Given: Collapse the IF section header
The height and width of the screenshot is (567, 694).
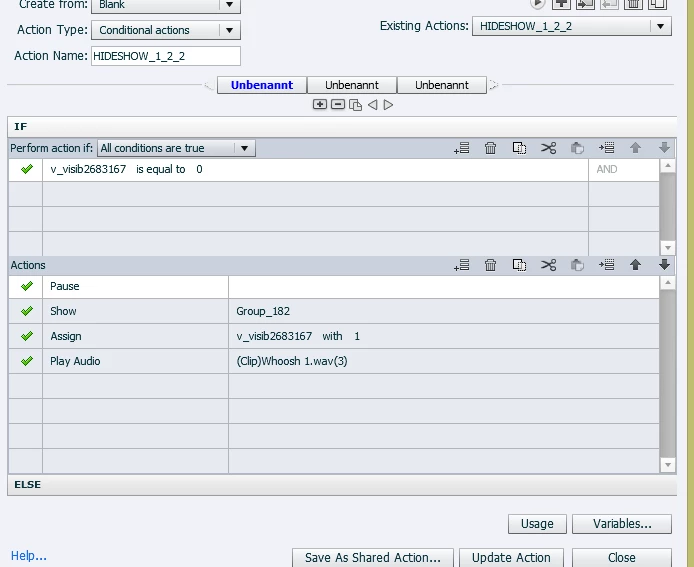Looking at the screenshot, I should tap(342, 127).
